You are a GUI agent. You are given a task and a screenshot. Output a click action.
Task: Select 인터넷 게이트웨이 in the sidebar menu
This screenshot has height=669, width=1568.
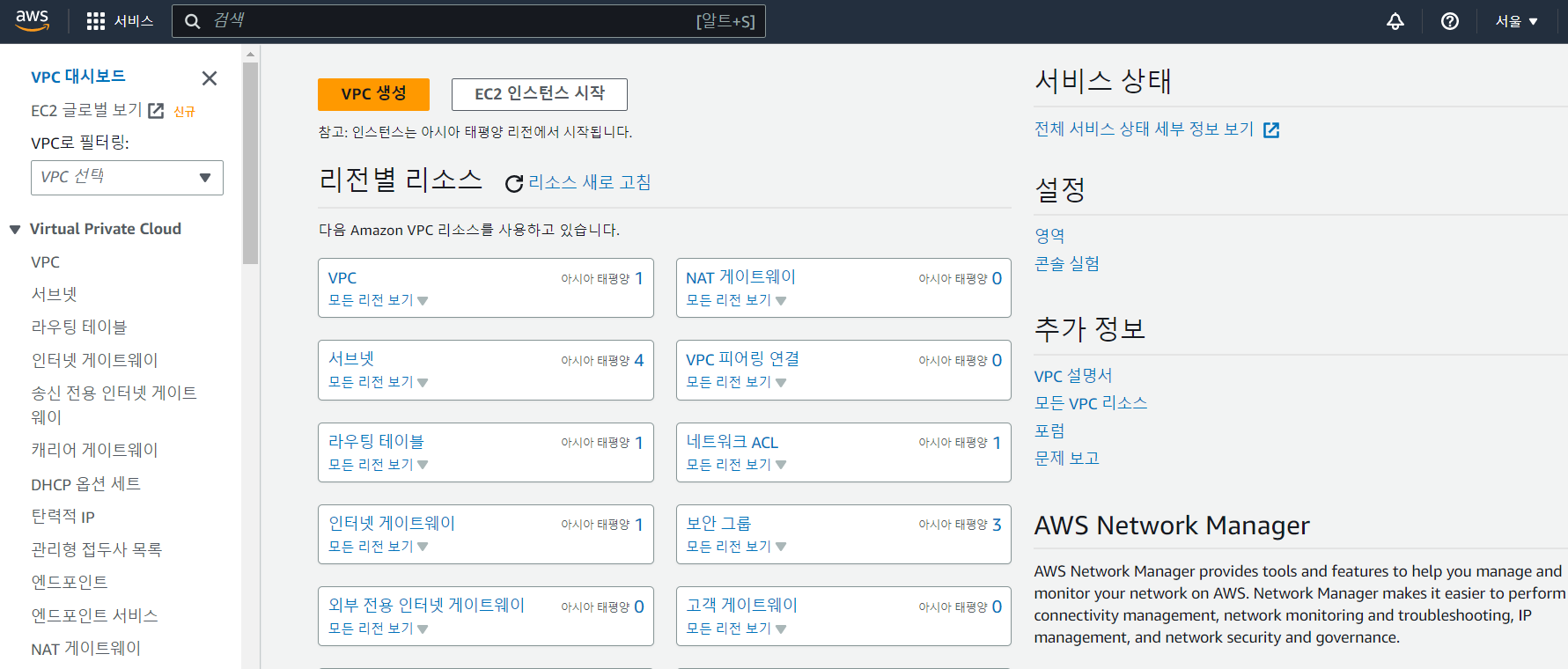[95, 360]
